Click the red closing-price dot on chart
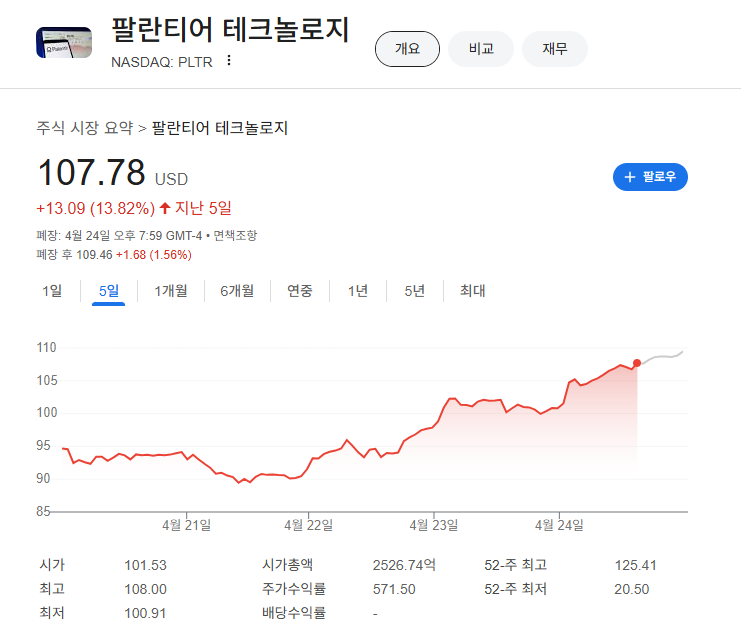 pyautogui.click(x=637, y=363)
